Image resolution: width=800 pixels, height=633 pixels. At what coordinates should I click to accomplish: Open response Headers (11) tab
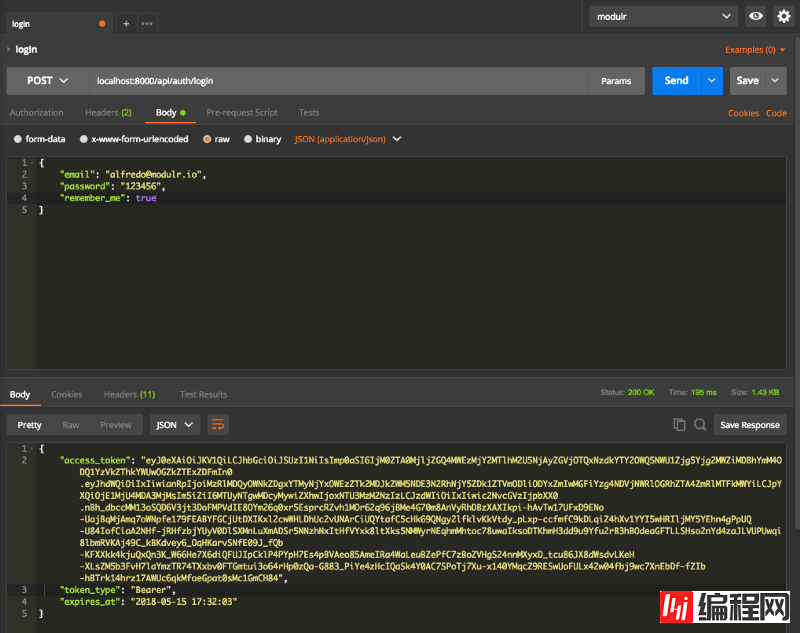tap(129, 394)
